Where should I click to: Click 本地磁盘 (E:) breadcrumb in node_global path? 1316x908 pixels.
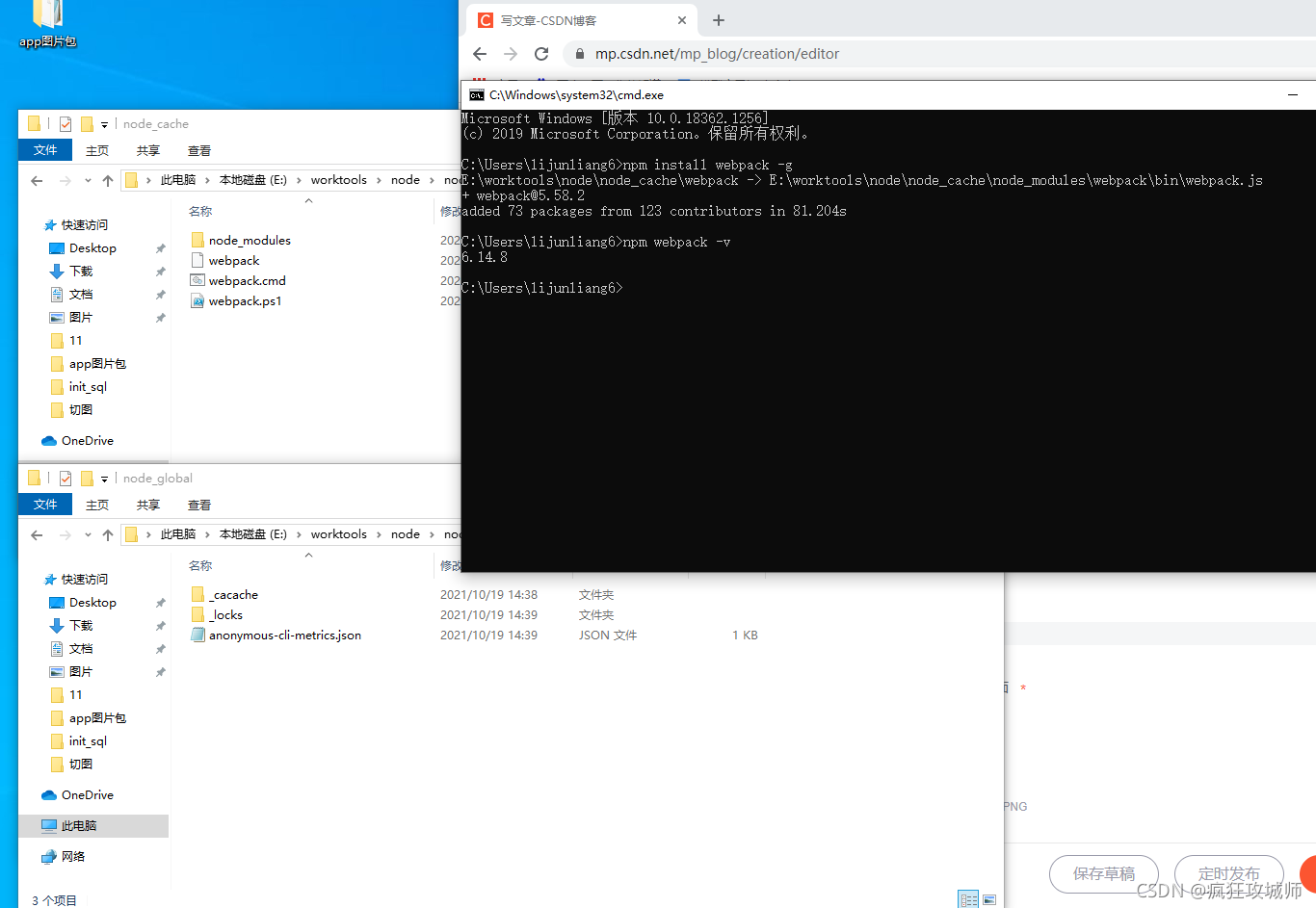253,534
